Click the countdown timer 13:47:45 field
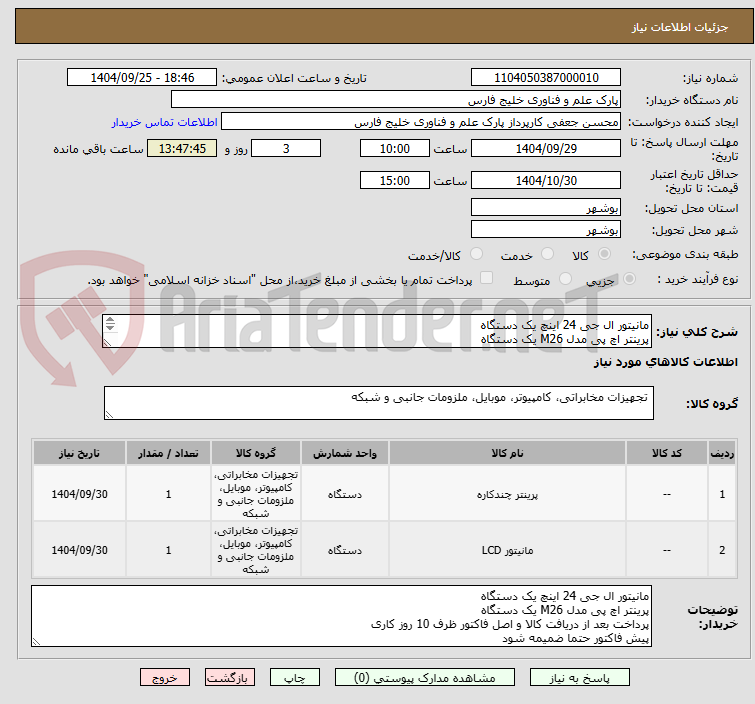755x704 pixels. click(182, 148)
